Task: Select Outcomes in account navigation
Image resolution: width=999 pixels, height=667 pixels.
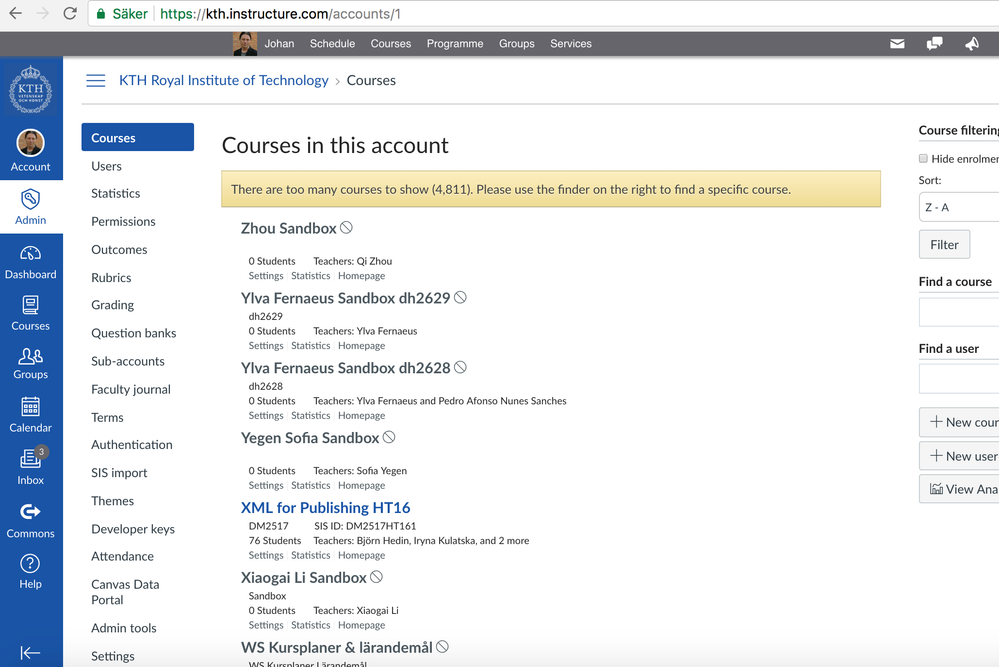Action: [x=119, y=250]
